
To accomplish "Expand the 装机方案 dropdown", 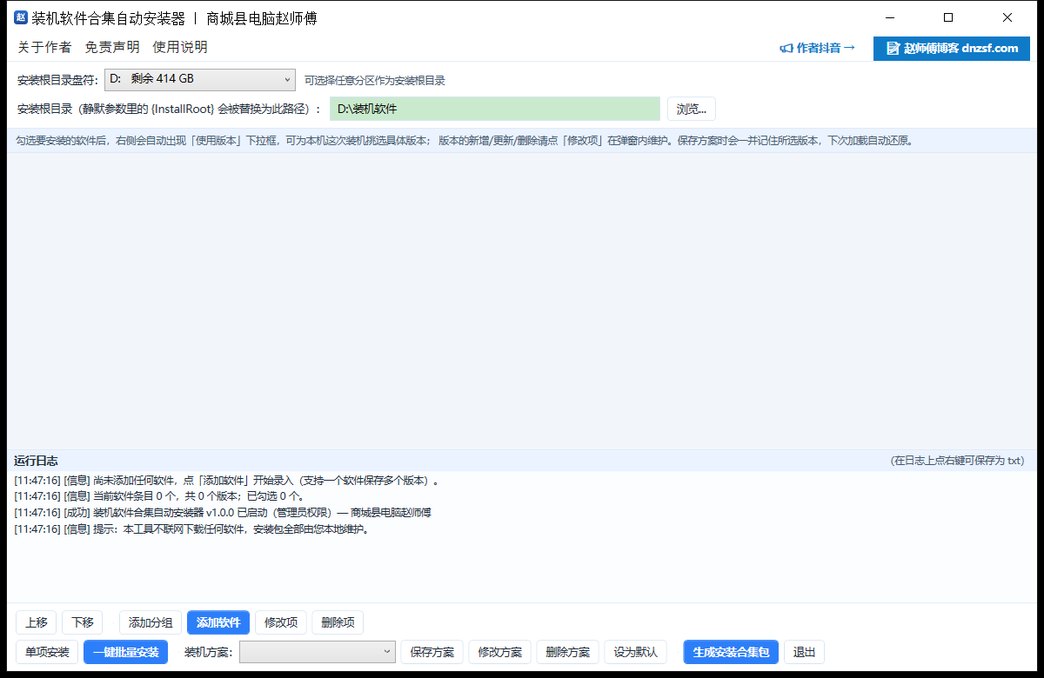I will tap(318, 652).
